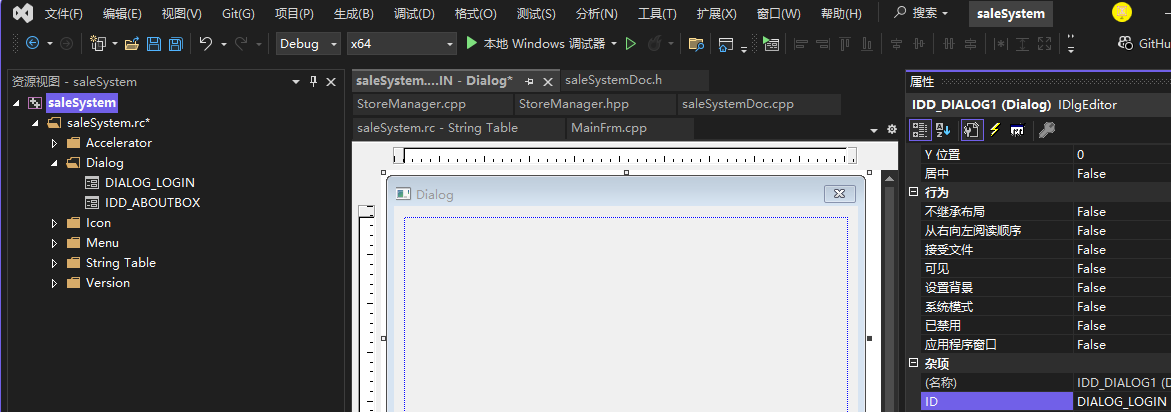
Task: Click the 可见 property False value
Action: click(1122, 269)
